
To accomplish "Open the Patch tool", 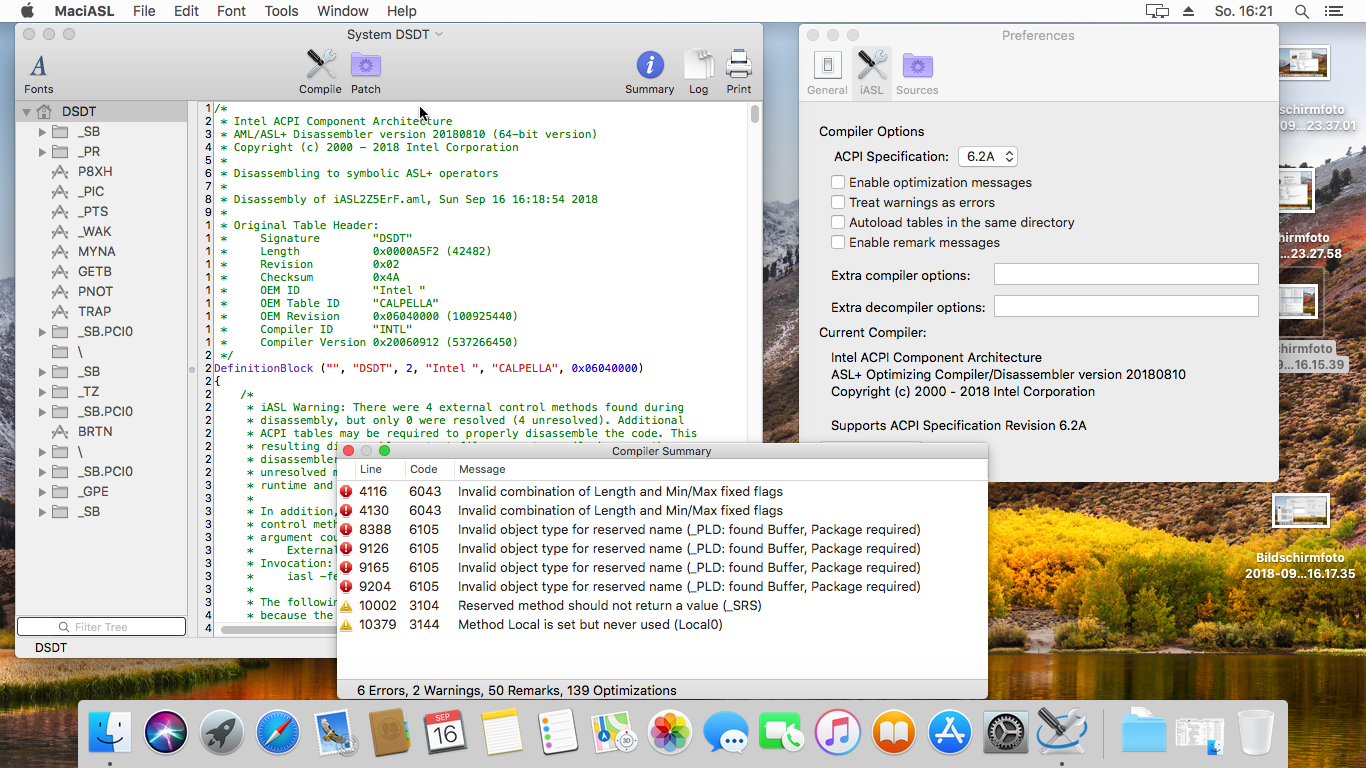I will point(365,71).
